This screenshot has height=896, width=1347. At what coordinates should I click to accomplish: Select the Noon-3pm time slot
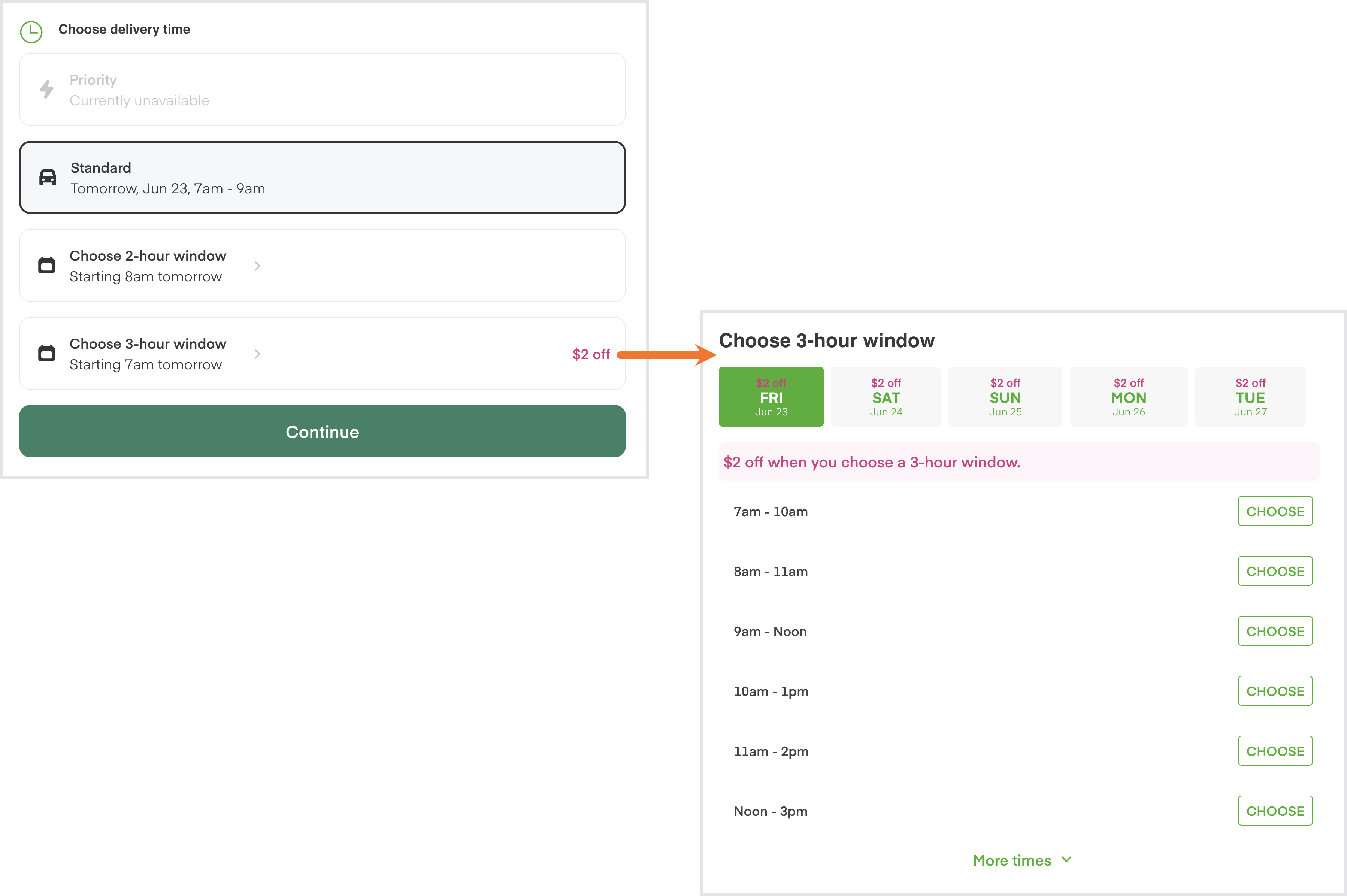(x=1275, y=811)
